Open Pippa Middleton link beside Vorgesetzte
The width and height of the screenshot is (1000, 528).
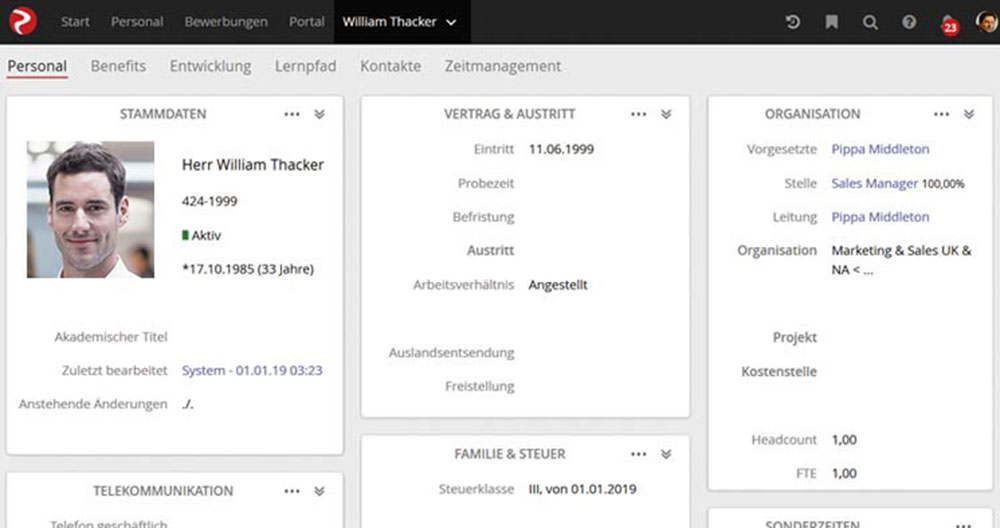pyautogui.click(x=880, y=149)
